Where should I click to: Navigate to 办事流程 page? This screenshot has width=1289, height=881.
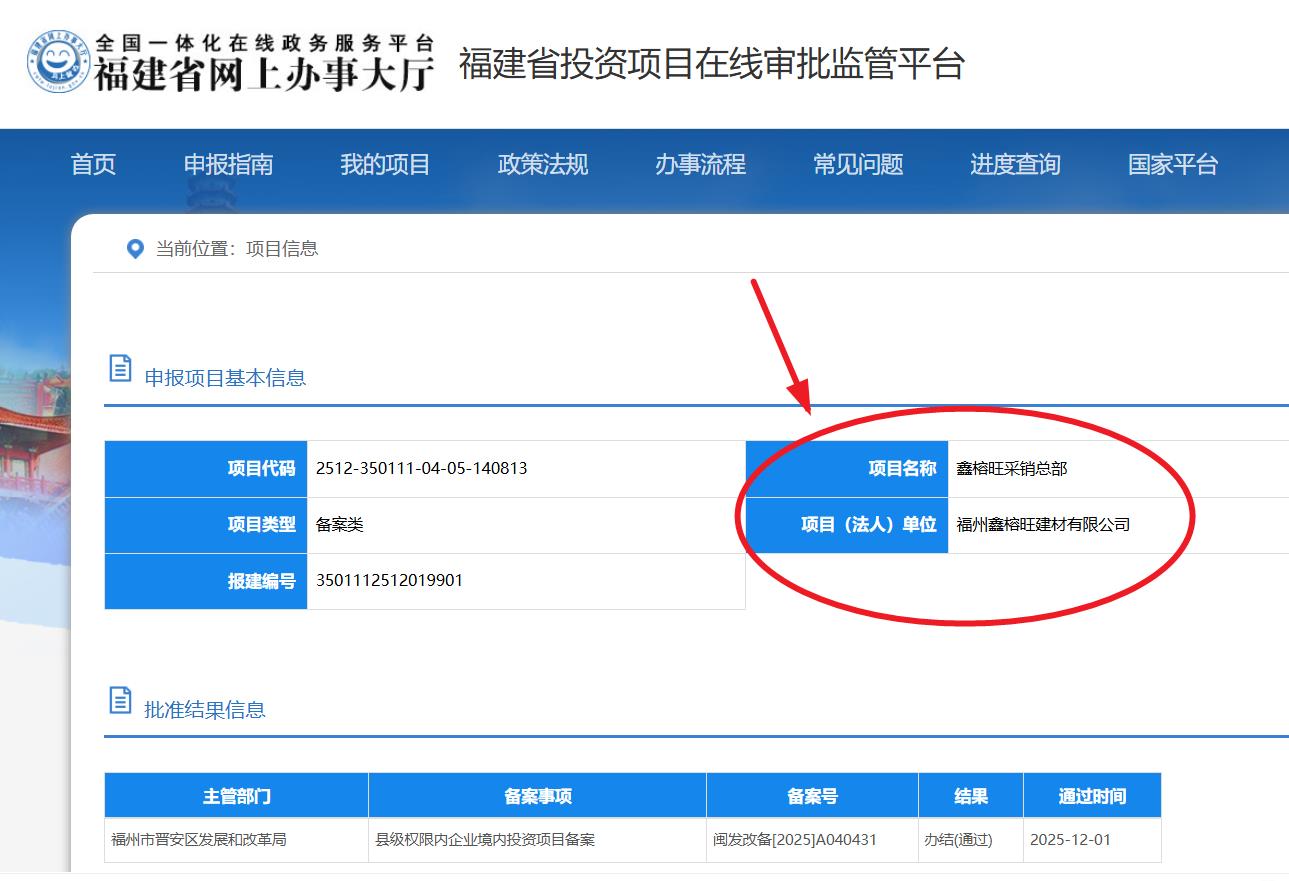(700, 164)
